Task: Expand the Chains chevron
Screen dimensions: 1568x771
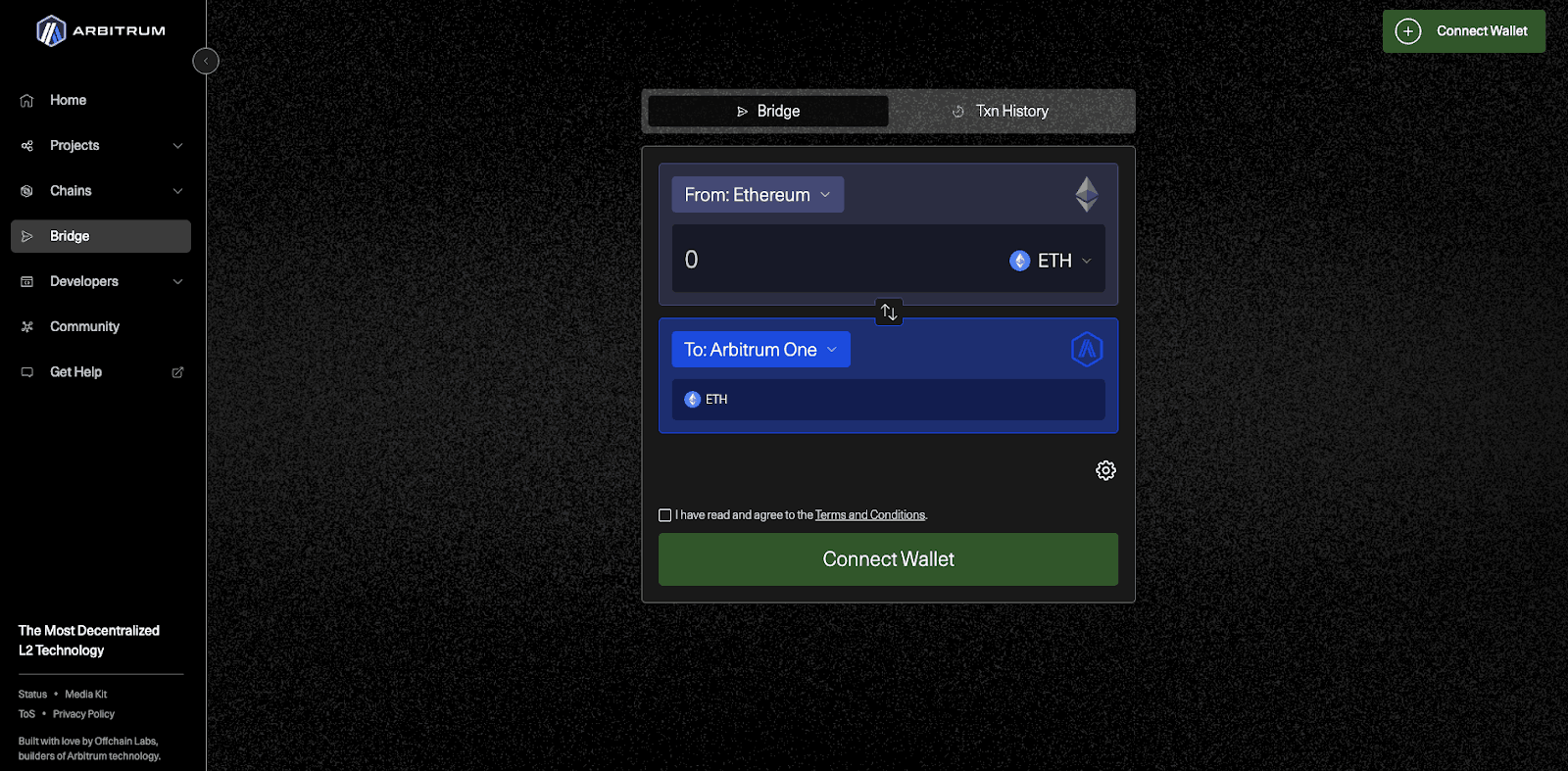Action: 177,191
